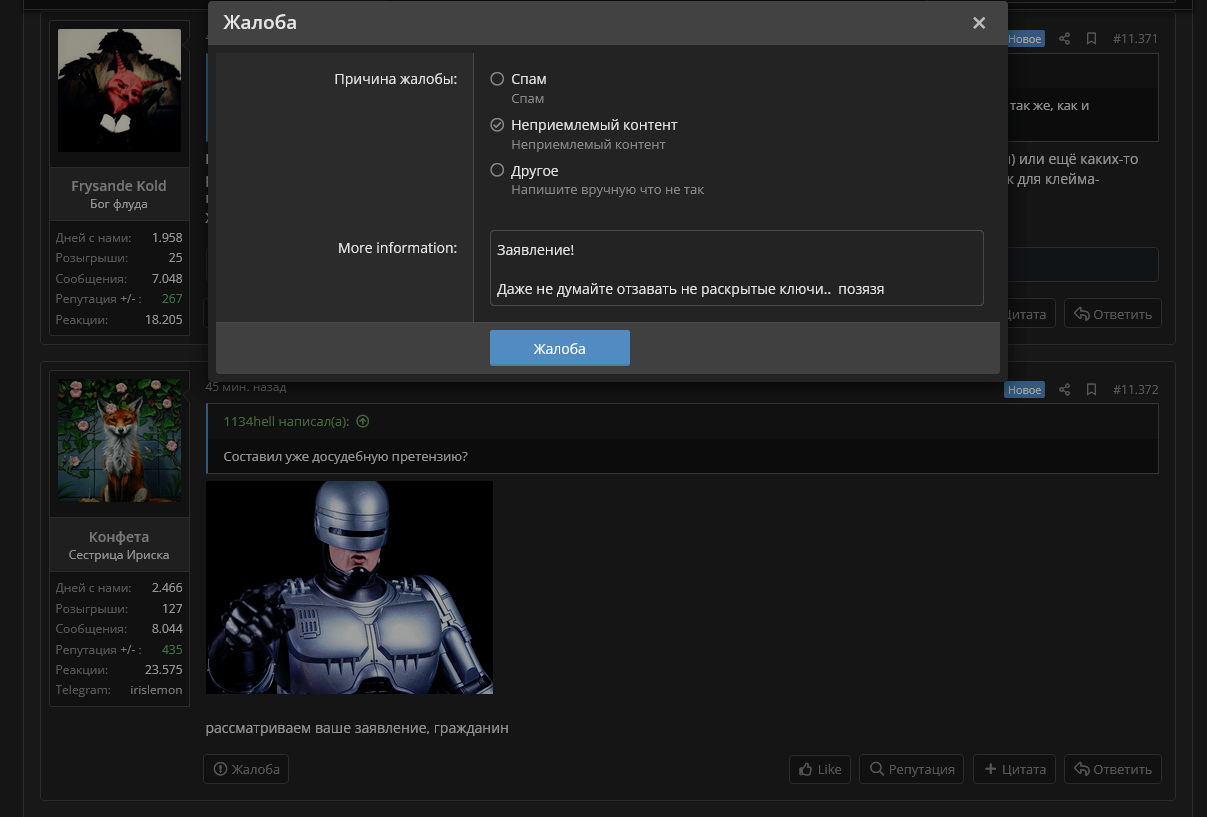Screen dimensions: 1207x817
Task: Open Репутация for Конфета's post
Action: click(x=911, y=769)
